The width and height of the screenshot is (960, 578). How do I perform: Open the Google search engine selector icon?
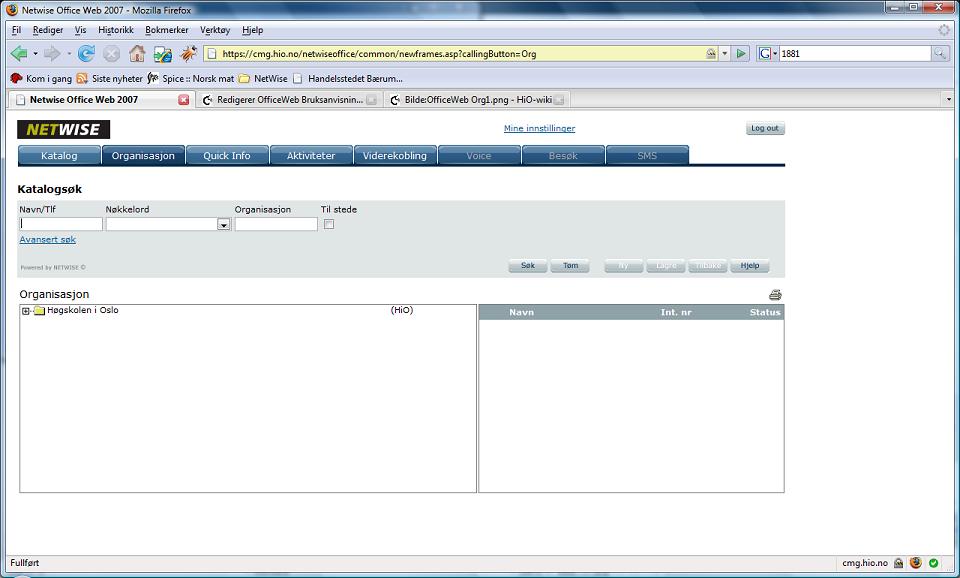(x=765, y=54)
